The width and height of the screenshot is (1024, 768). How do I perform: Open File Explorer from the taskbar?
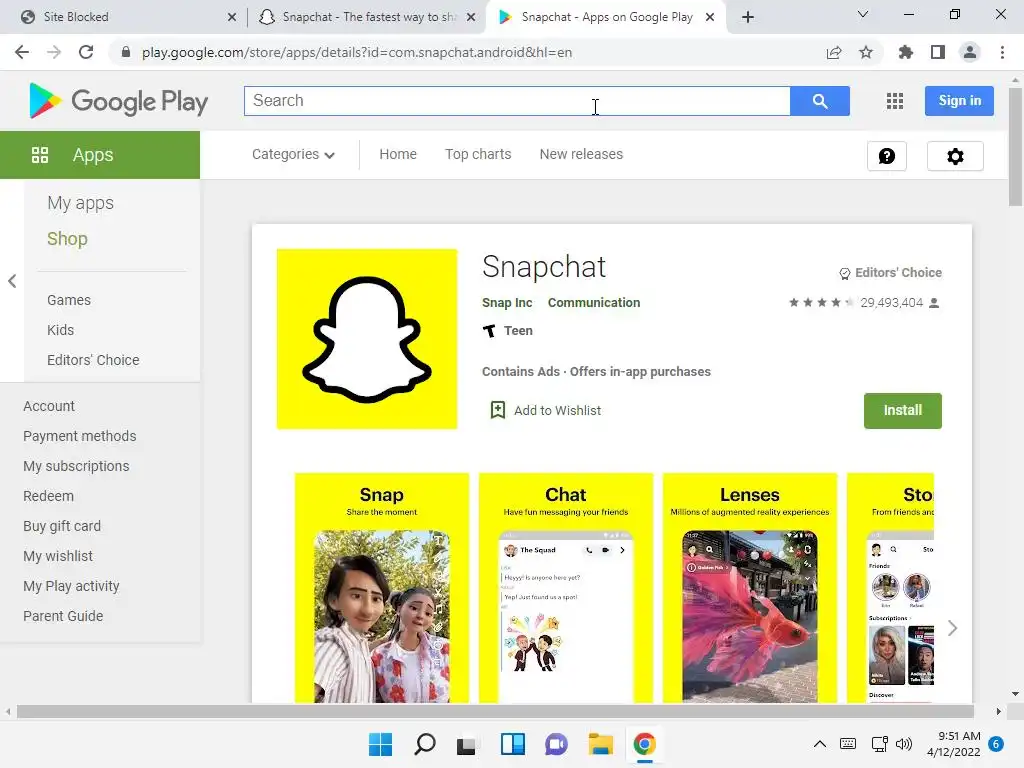(x=600, y=744)
